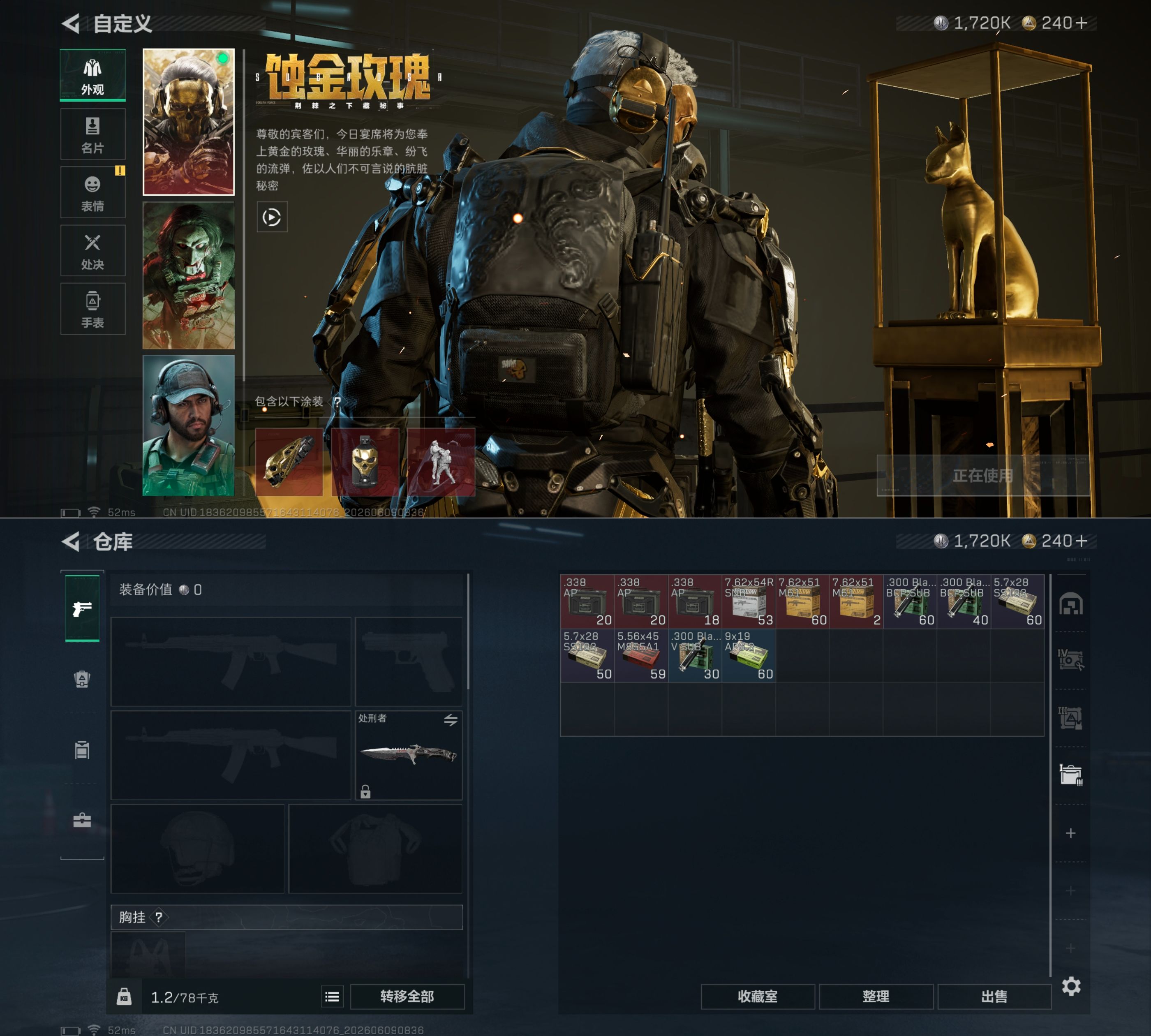
Task: View the gold knuckle weapon paint thumbnail
Action: pos(289,462)
